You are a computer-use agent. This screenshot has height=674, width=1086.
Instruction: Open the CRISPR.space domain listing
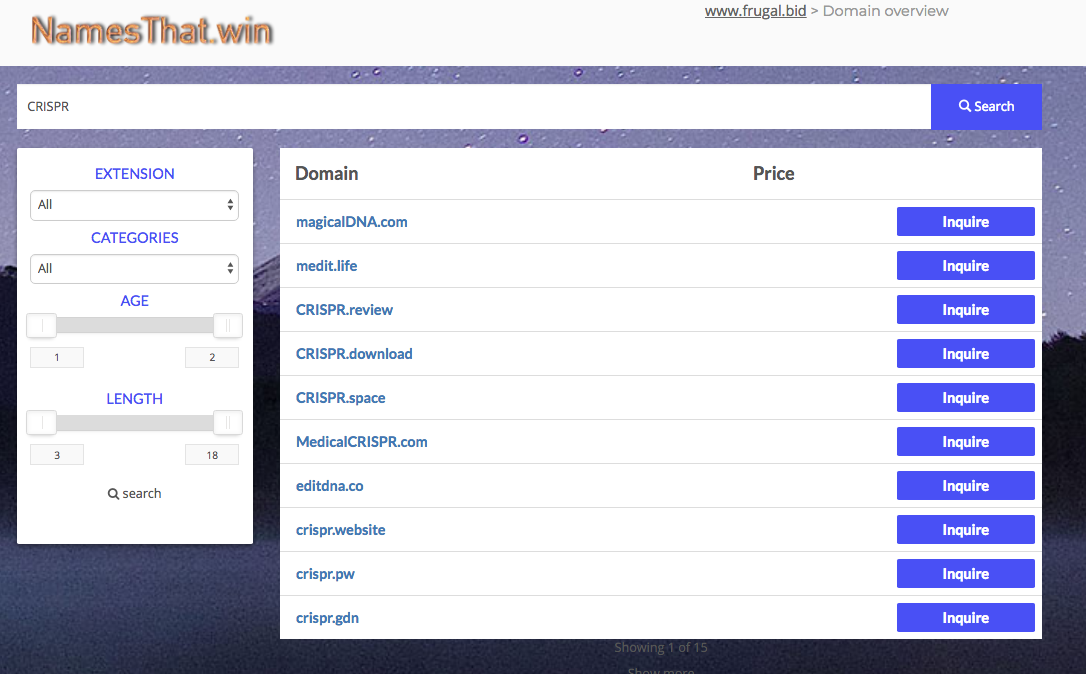340,397
